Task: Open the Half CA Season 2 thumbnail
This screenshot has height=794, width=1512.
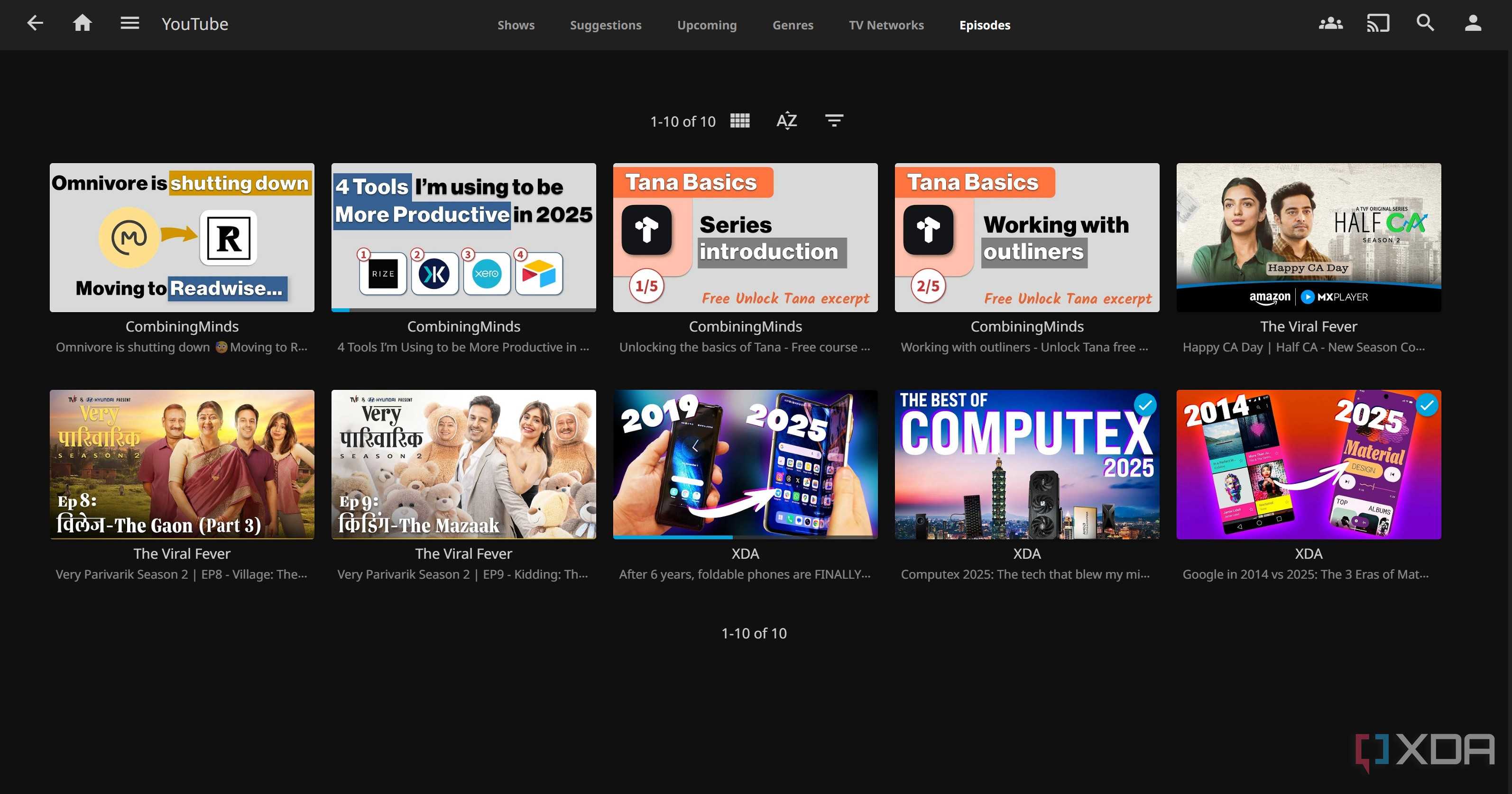Action: point(1309,238)
